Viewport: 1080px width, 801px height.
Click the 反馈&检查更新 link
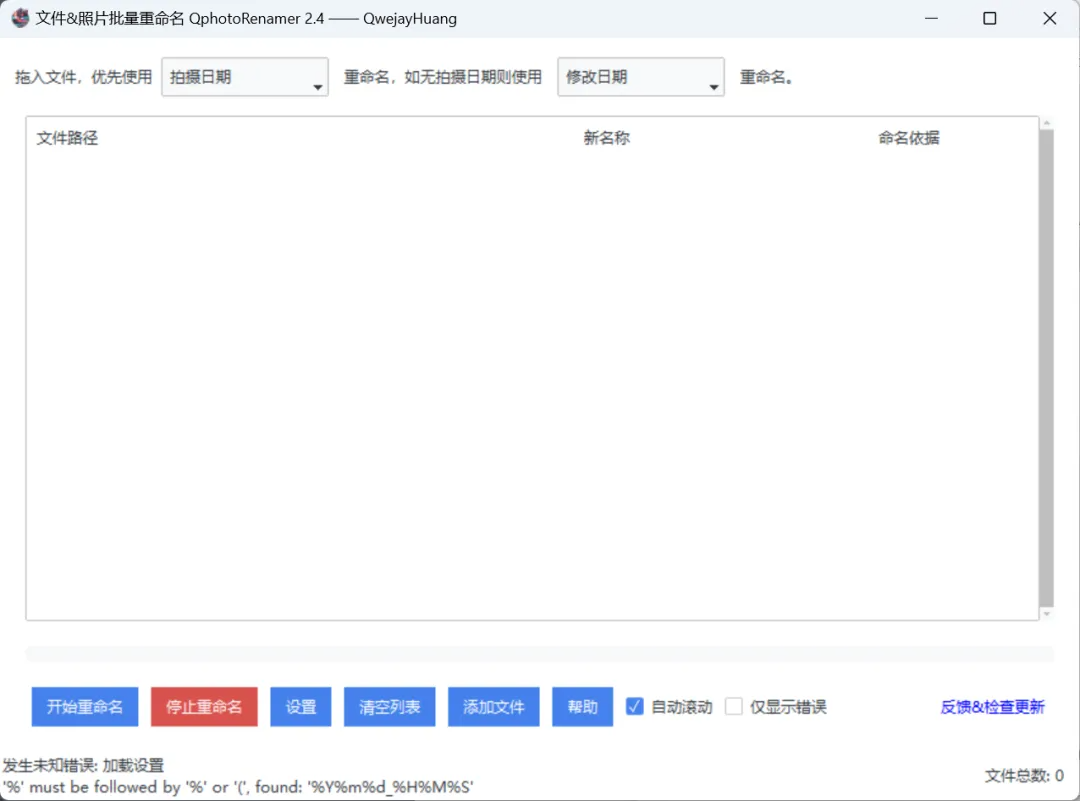[x=991, y=706]
